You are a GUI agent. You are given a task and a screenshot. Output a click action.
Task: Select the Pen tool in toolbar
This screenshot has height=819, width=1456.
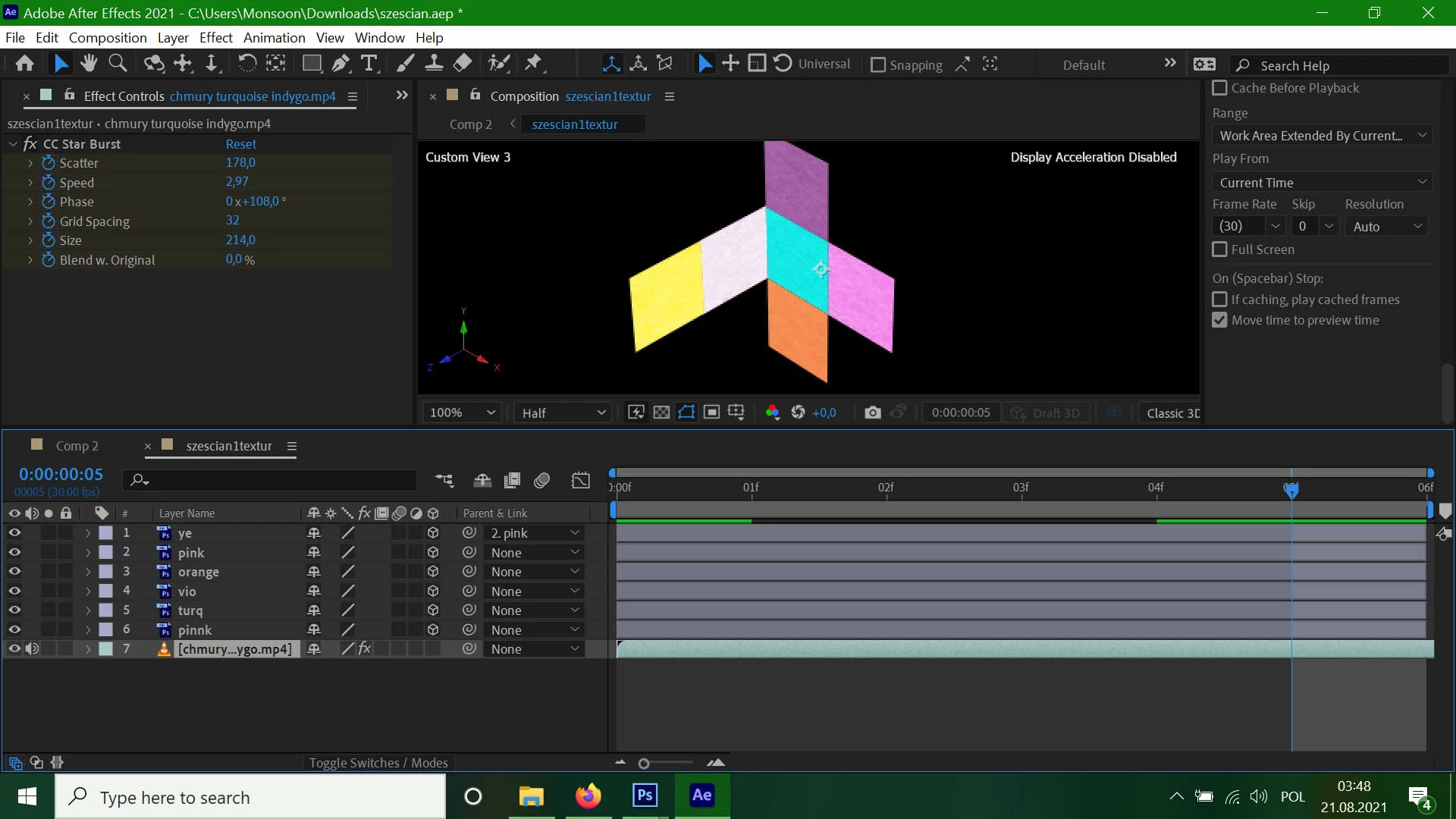(x=340, y=64)
